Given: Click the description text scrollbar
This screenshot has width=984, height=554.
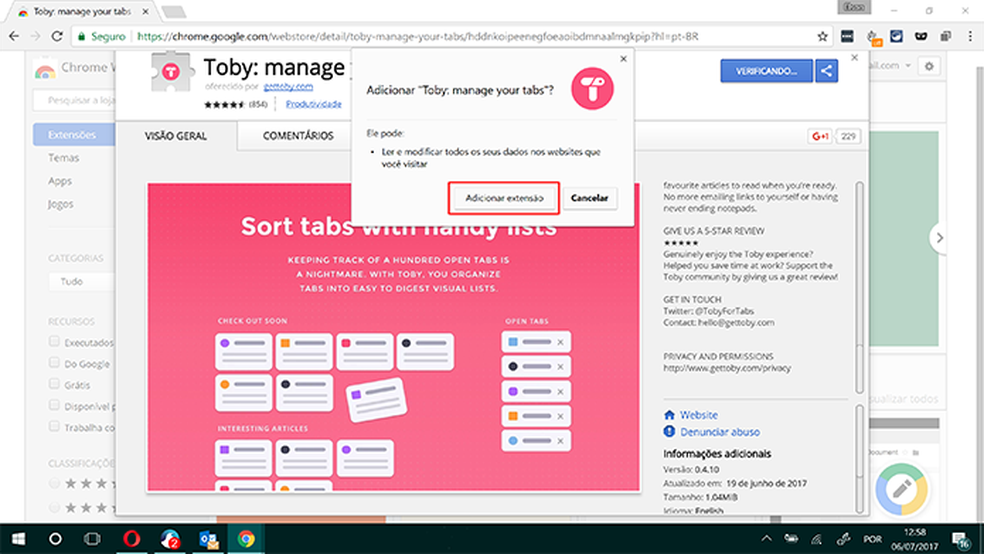Looking at the screenshot, I should pyautogui.click(x=859, y=289).
